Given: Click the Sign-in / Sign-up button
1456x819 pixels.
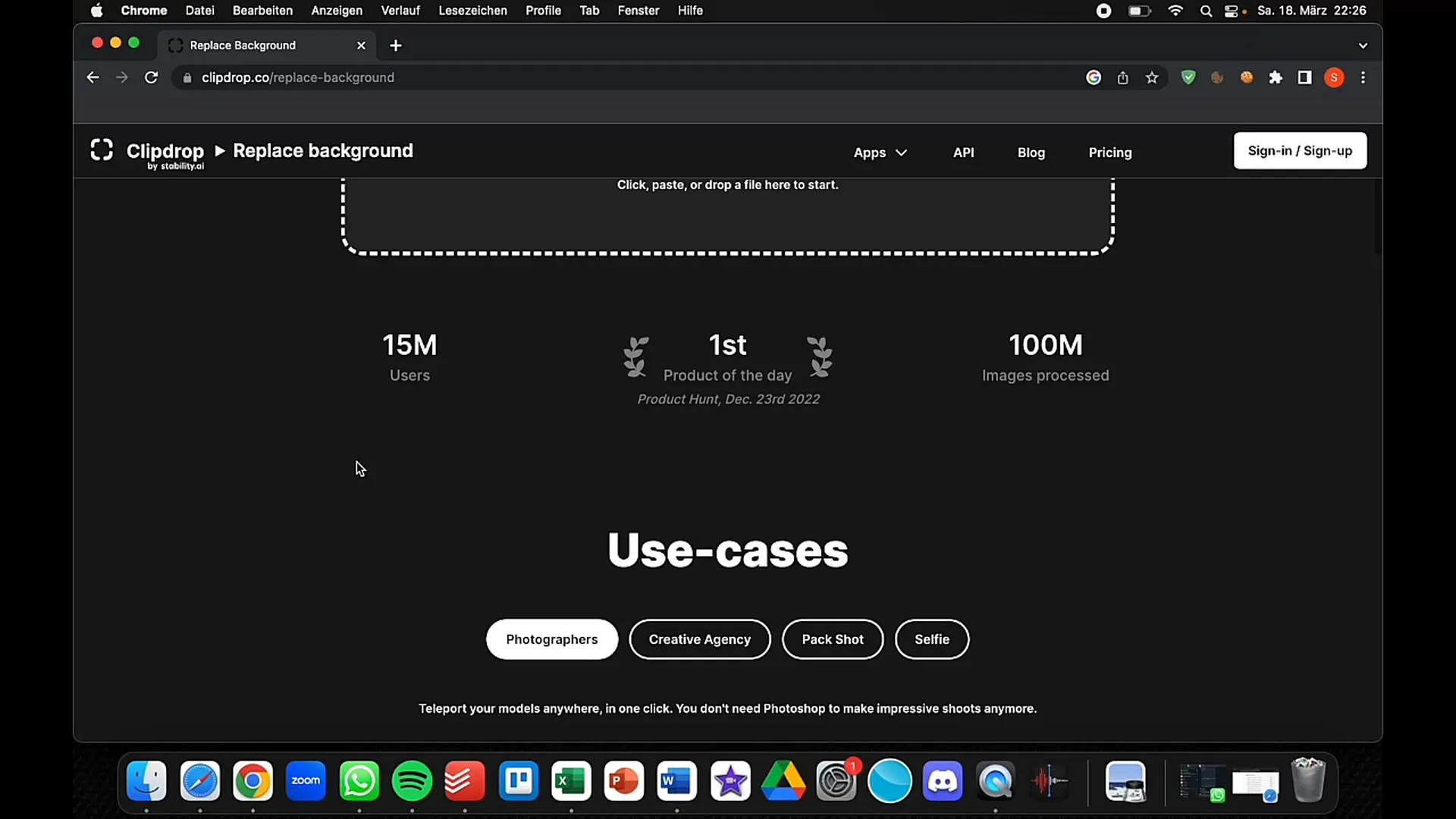Looking at the screenshot, I should 1300,150.
